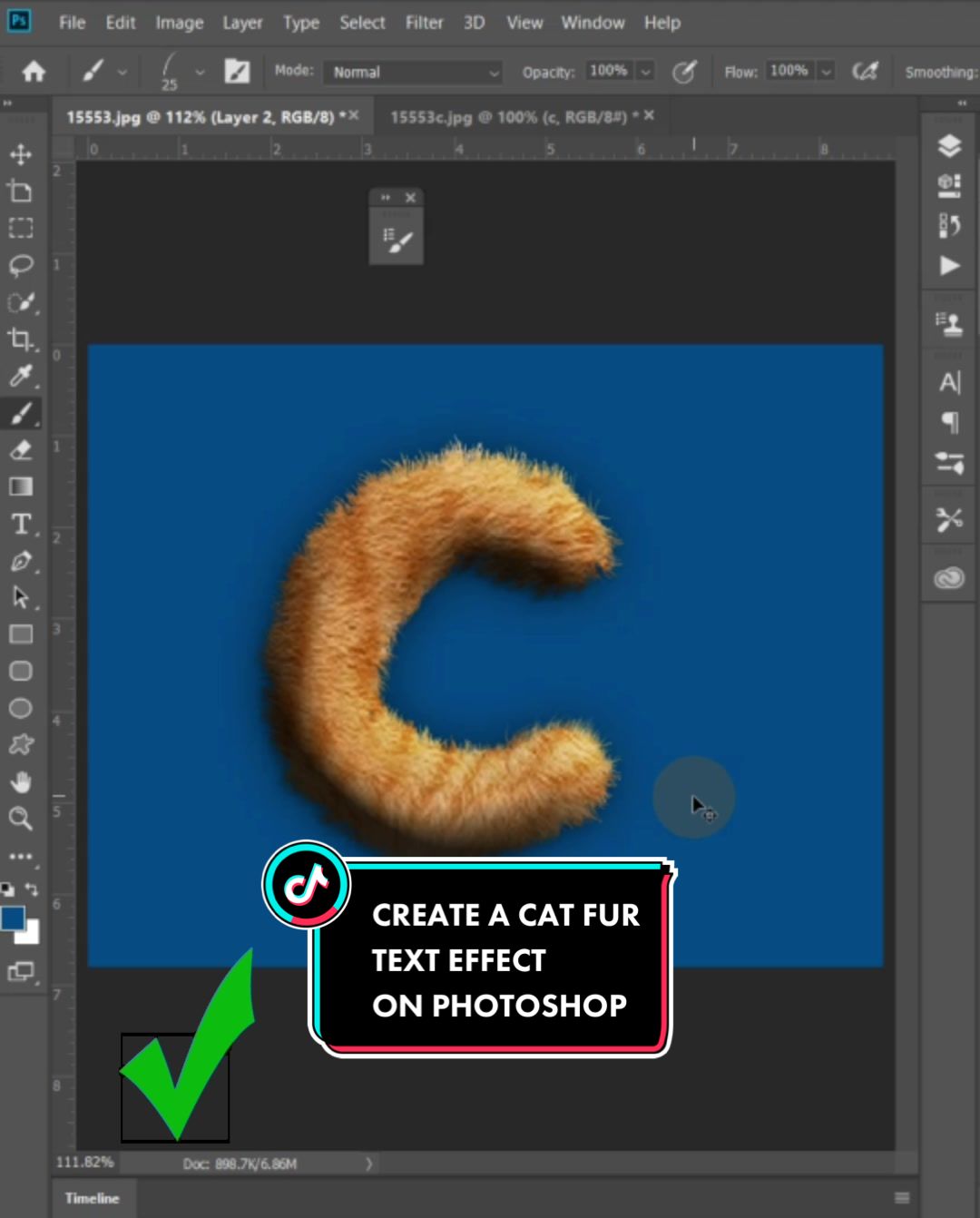Toggle pressure for opacity
The width and height of the screenshot is (980, 1218).
point(684,71)
